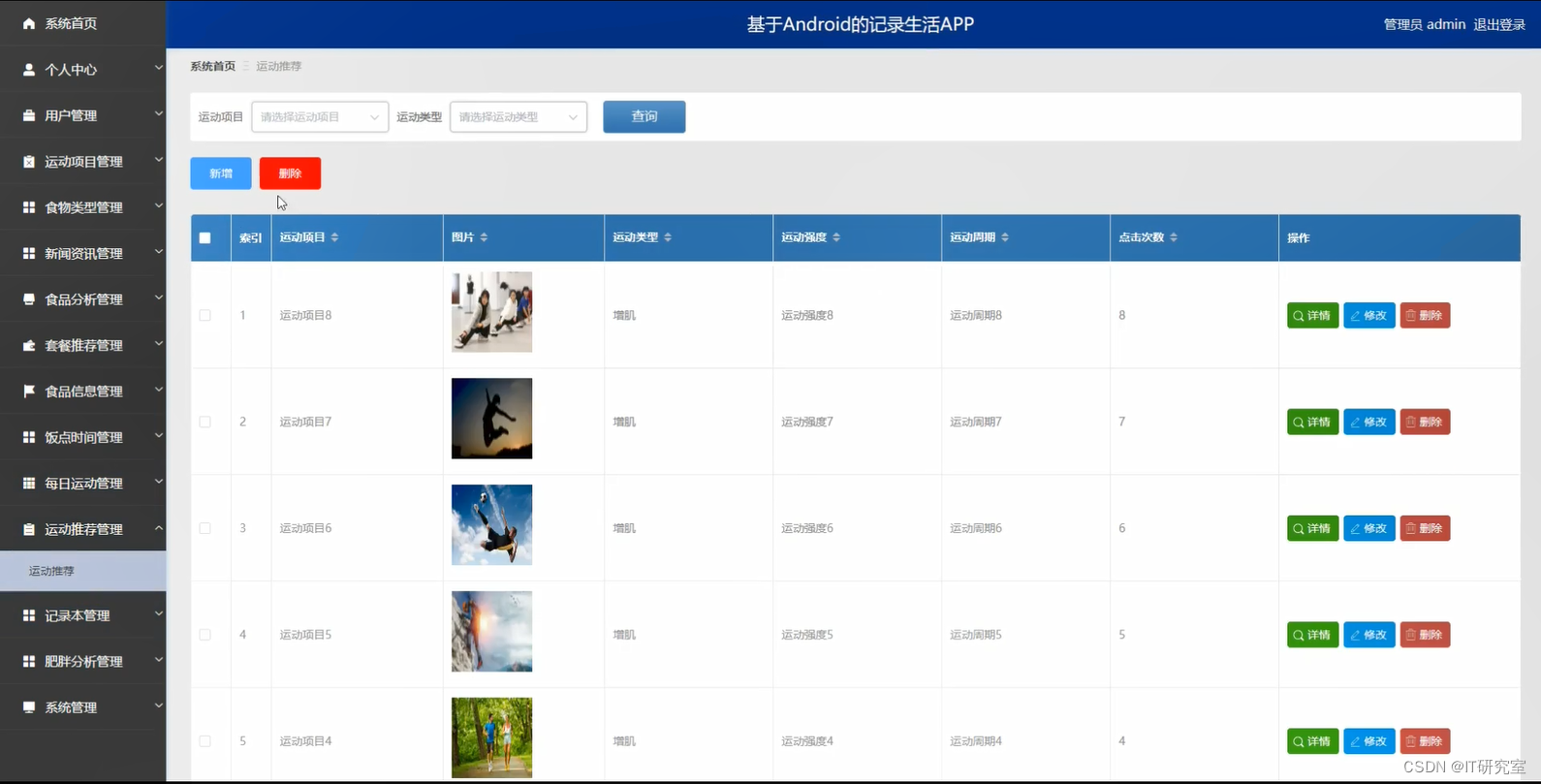1541x784 pixels.
Task: Open 每日运动管理 menu
Action: (x=83, y=483)
